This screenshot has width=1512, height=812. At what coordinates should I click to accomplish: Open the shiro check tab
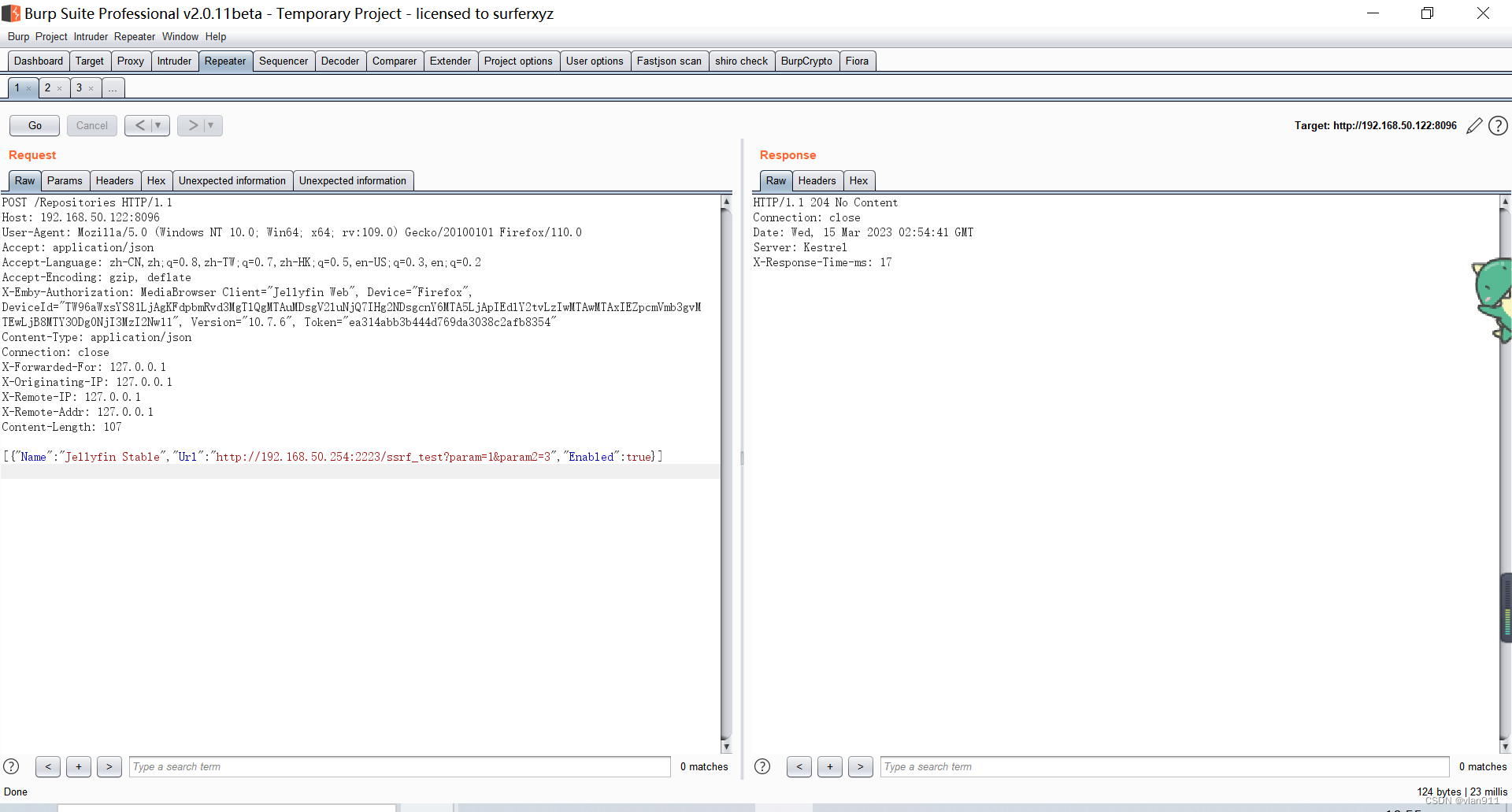(x=742, y=61)
